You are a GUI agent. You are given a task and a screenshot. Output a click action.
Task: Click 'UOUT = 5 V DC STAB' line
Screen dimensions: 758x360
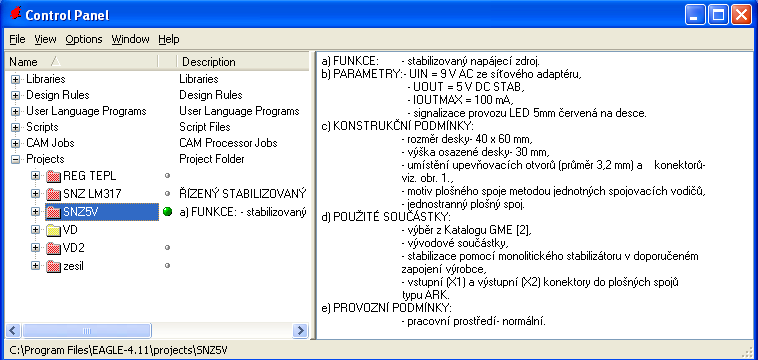point(466,87)
